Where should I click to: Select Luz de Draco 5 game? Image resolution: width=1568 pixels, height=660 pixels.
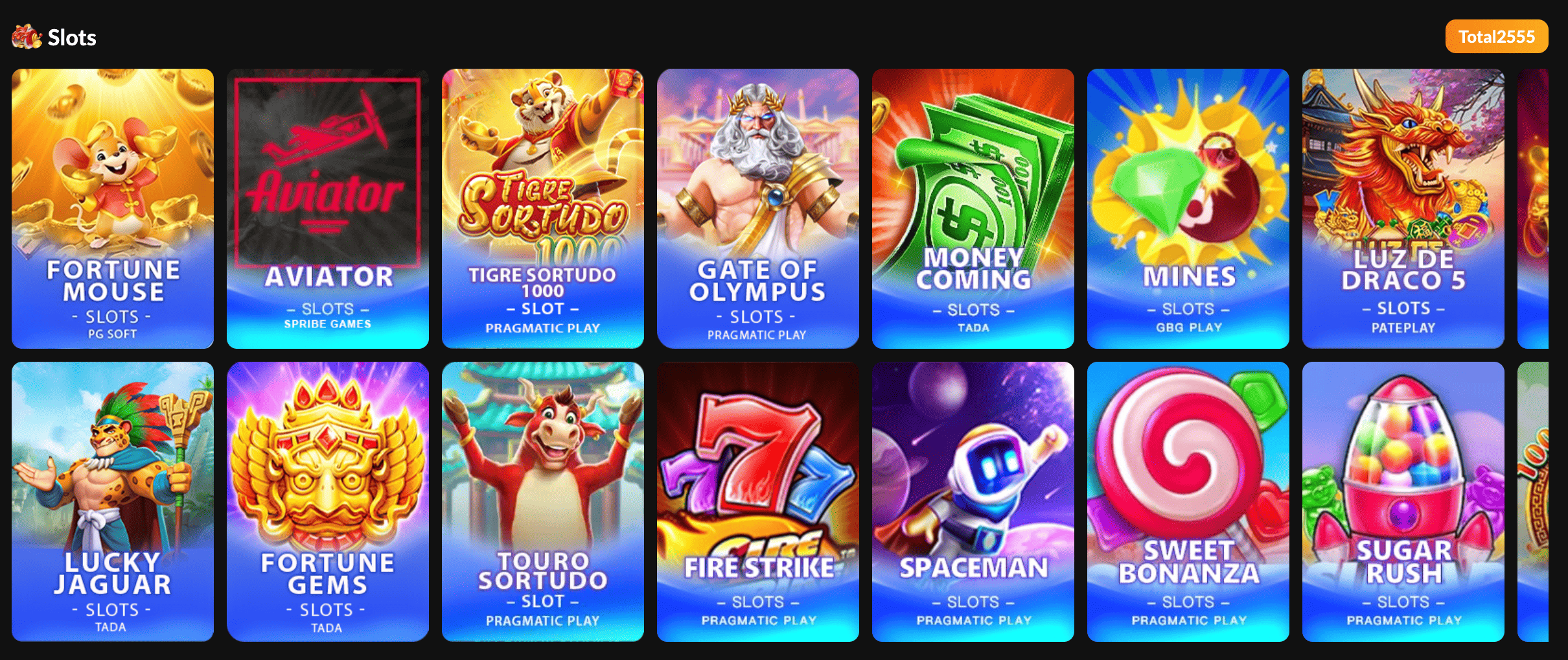coord(1403,209)
